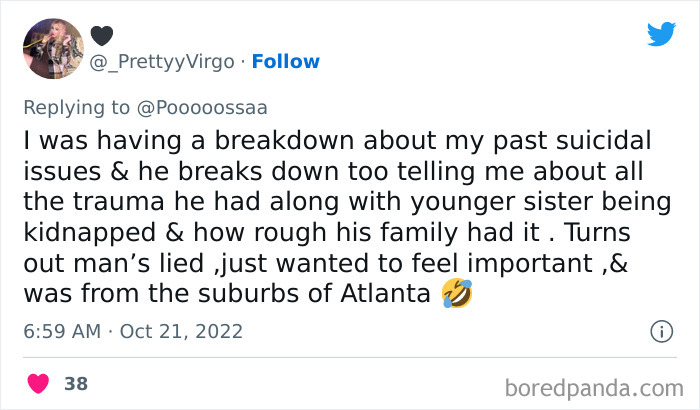
Task: Click the black heart display name emoji
Action: (102, 35)
